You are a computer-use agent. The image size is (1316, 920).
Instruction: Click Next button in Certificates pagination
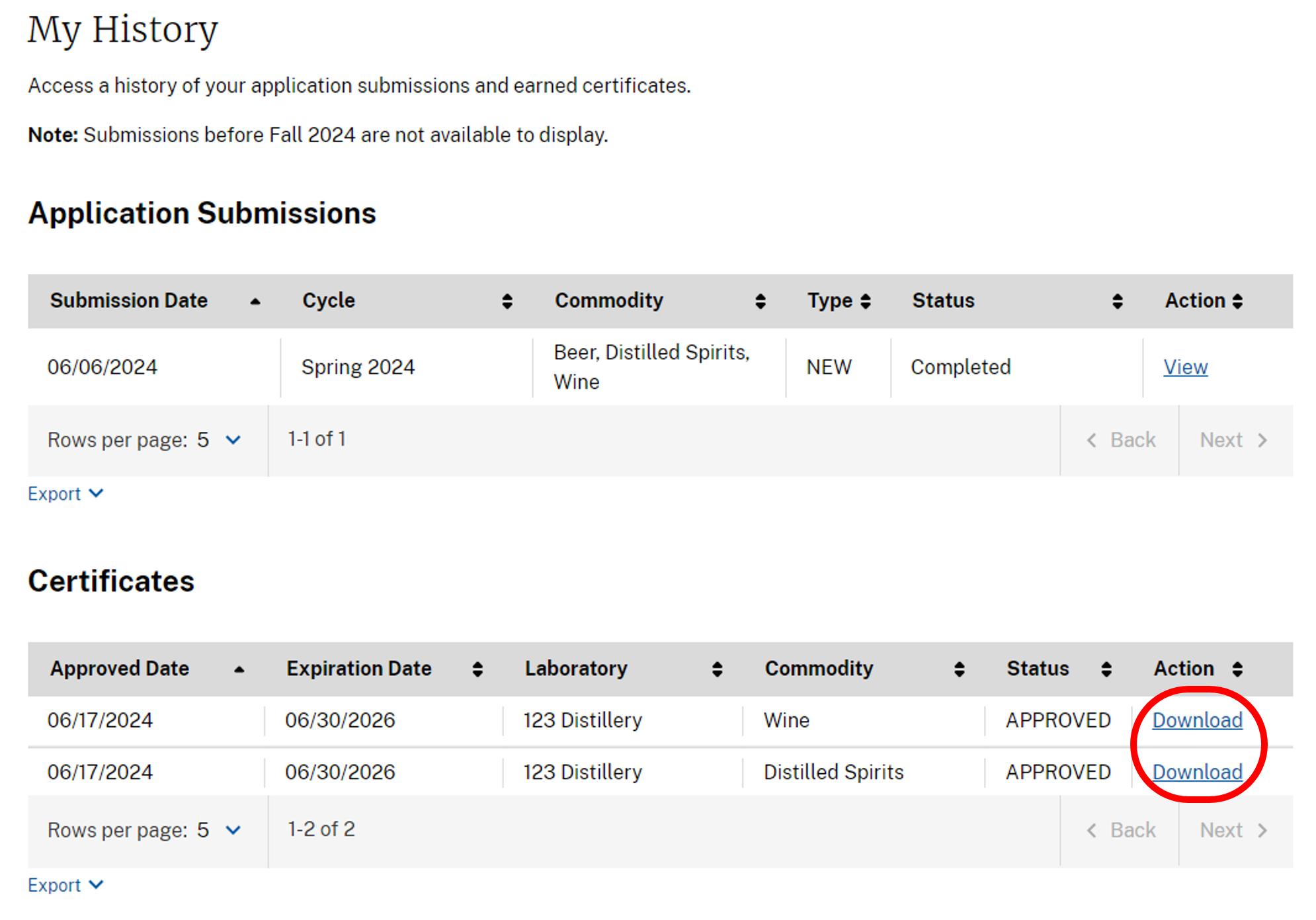point(1235,831)
